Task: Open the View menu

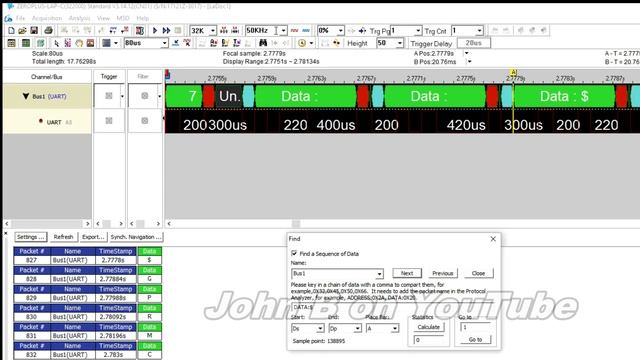Action: [103, 18]
